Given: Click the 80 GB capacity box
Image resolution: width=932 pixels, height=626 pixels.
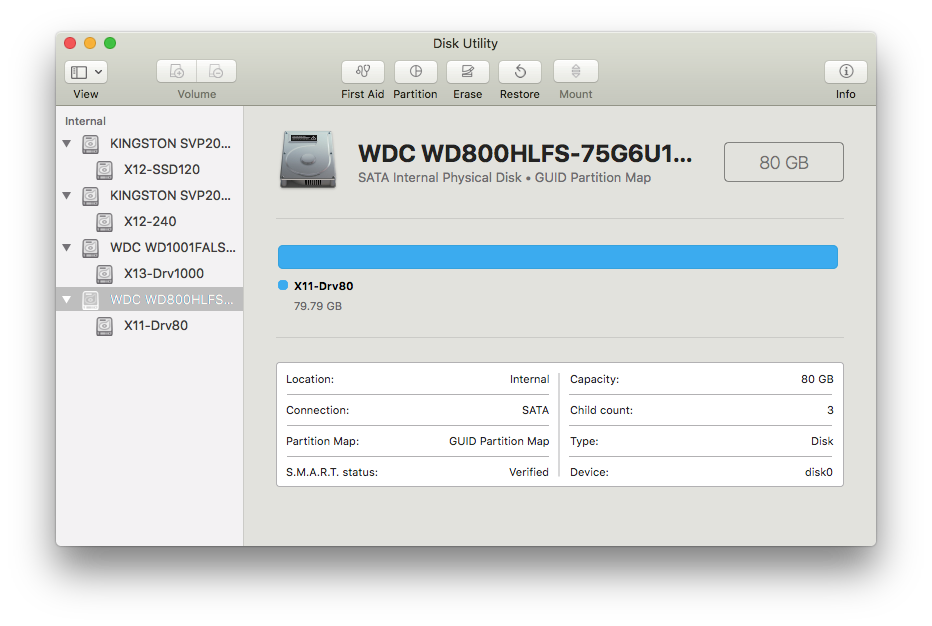Looking at the screenshot, I should point(783,162).
